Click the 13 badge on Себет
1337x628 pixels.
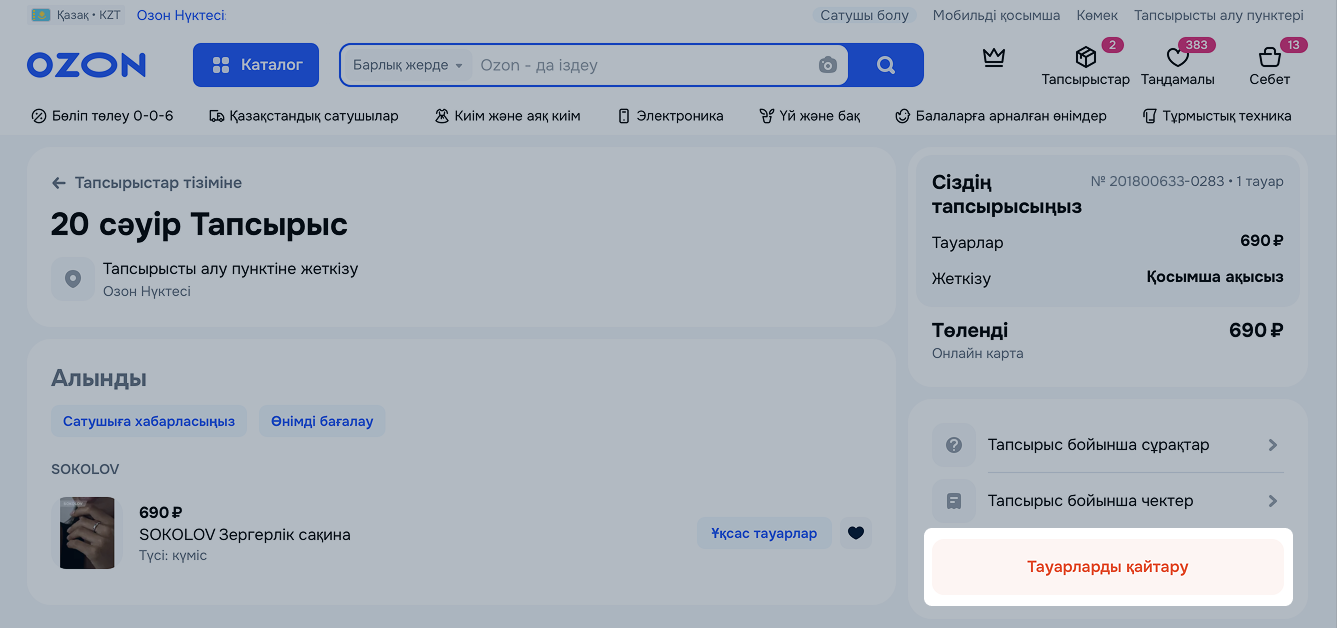[1294, 45]
